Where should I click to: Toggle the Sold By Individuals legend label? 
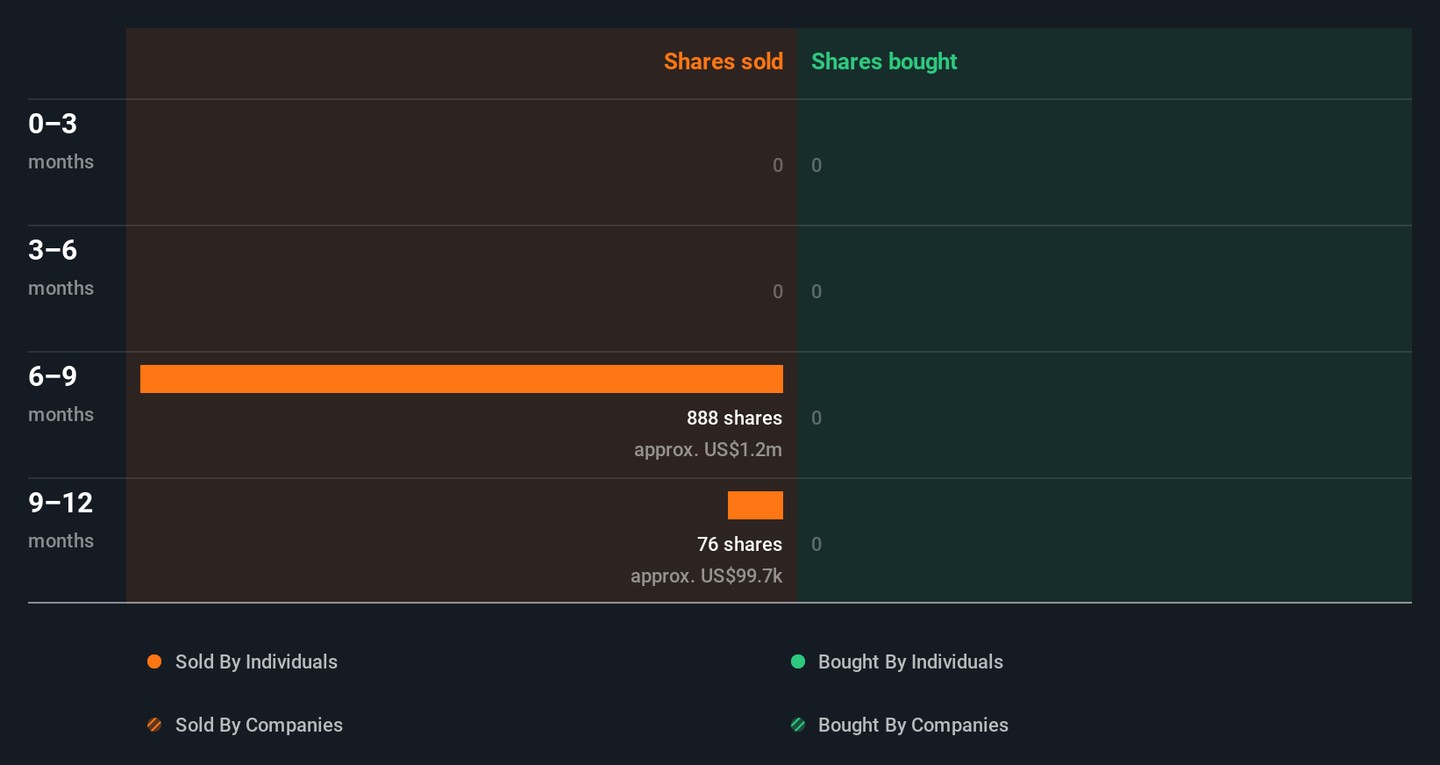256,662
